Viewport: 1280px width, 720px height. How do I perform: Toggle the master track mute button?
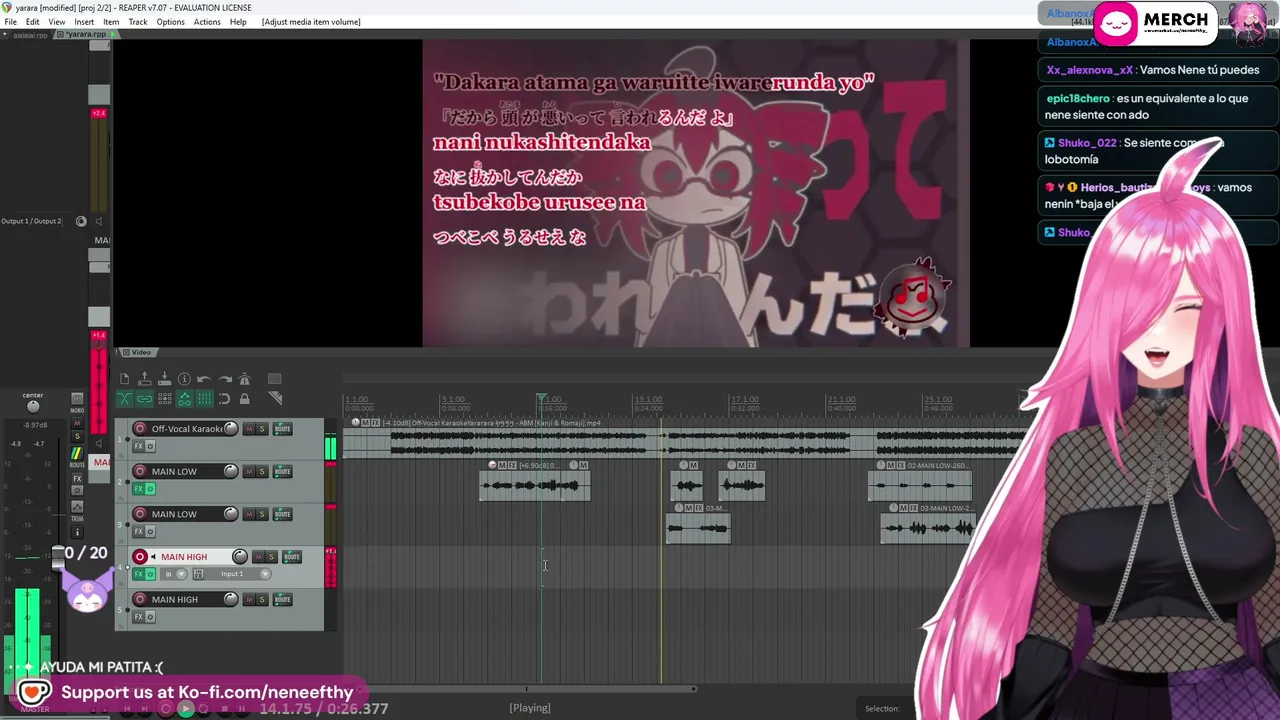pos(77,425)
